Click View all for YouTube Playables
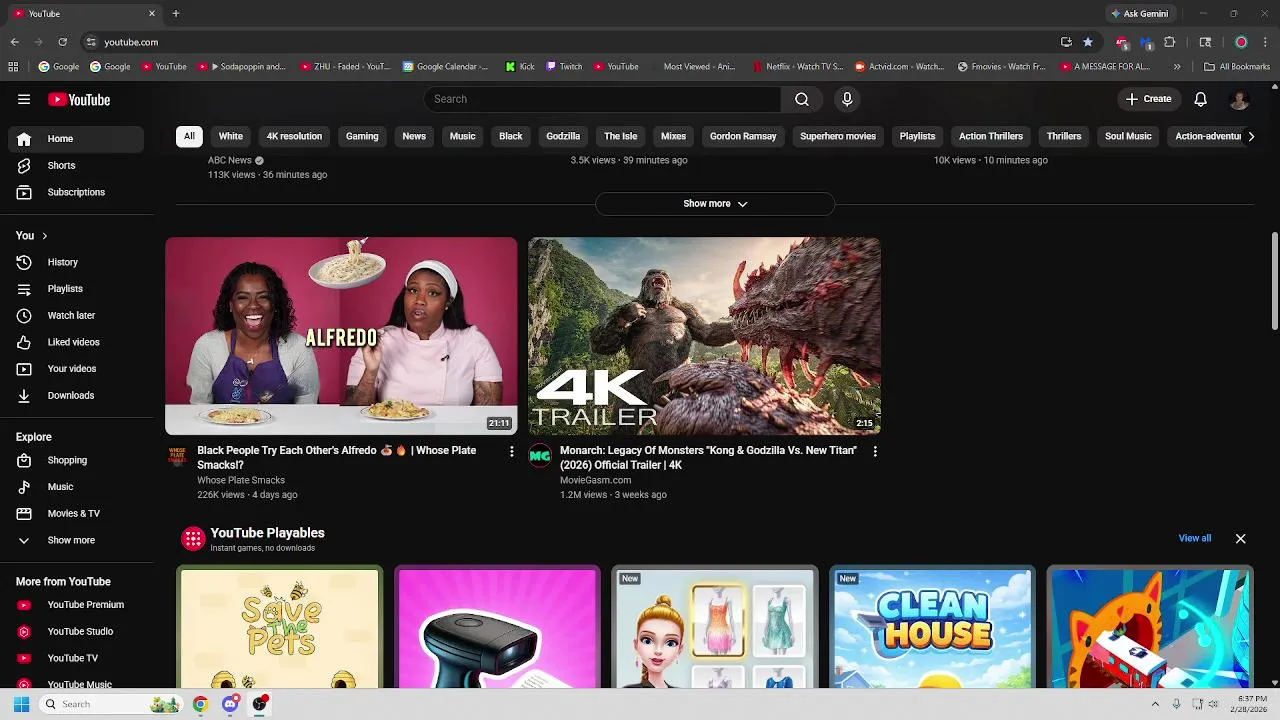This screenshot has height=720, width=1280. [x=1194, y=538]
